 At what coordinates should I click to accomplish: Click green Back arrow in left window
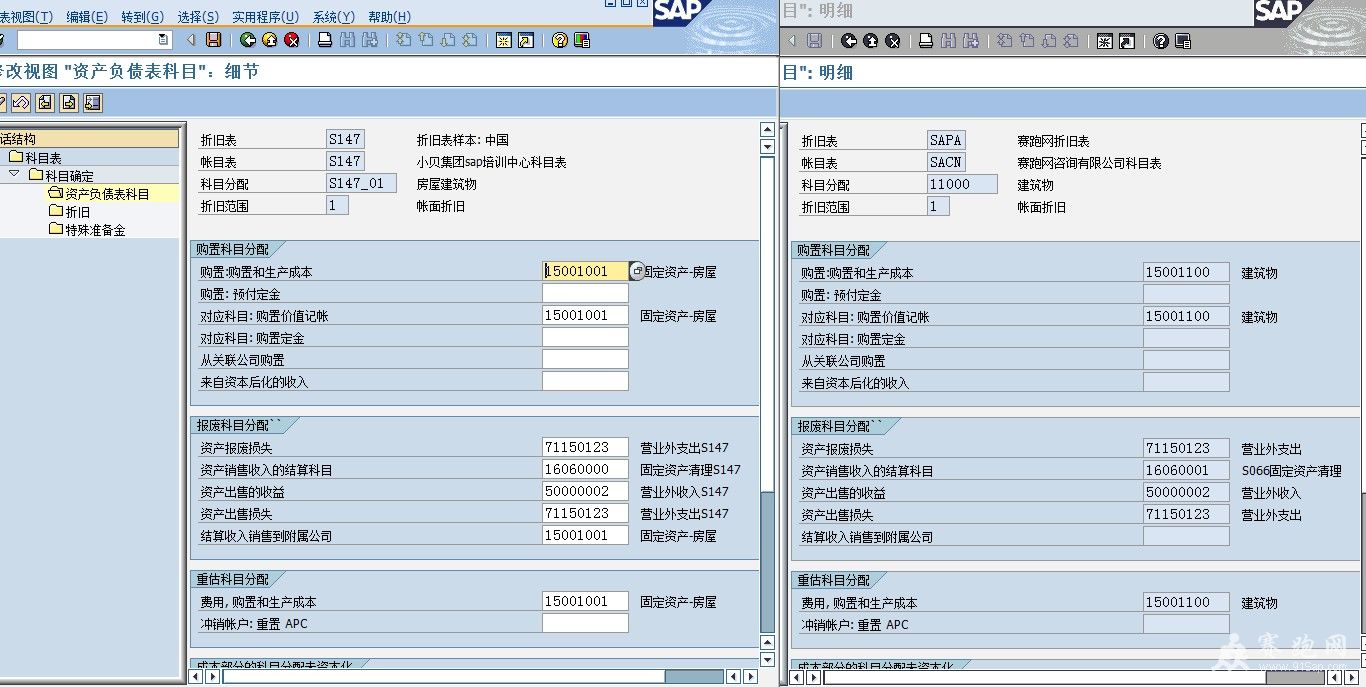[248, 40]
